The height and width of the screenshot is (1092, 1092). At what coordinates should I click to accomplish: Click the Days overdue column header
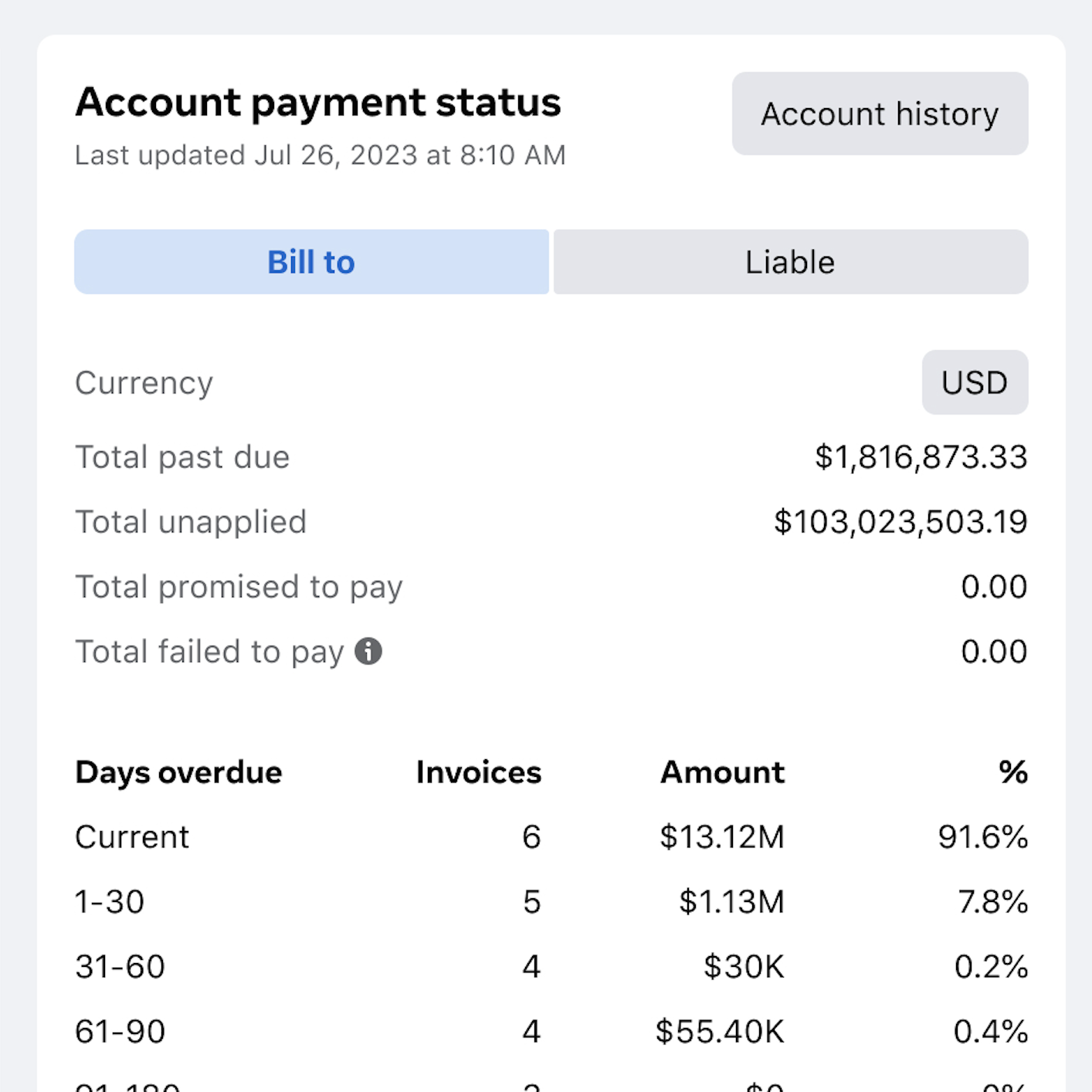[178, 772]
